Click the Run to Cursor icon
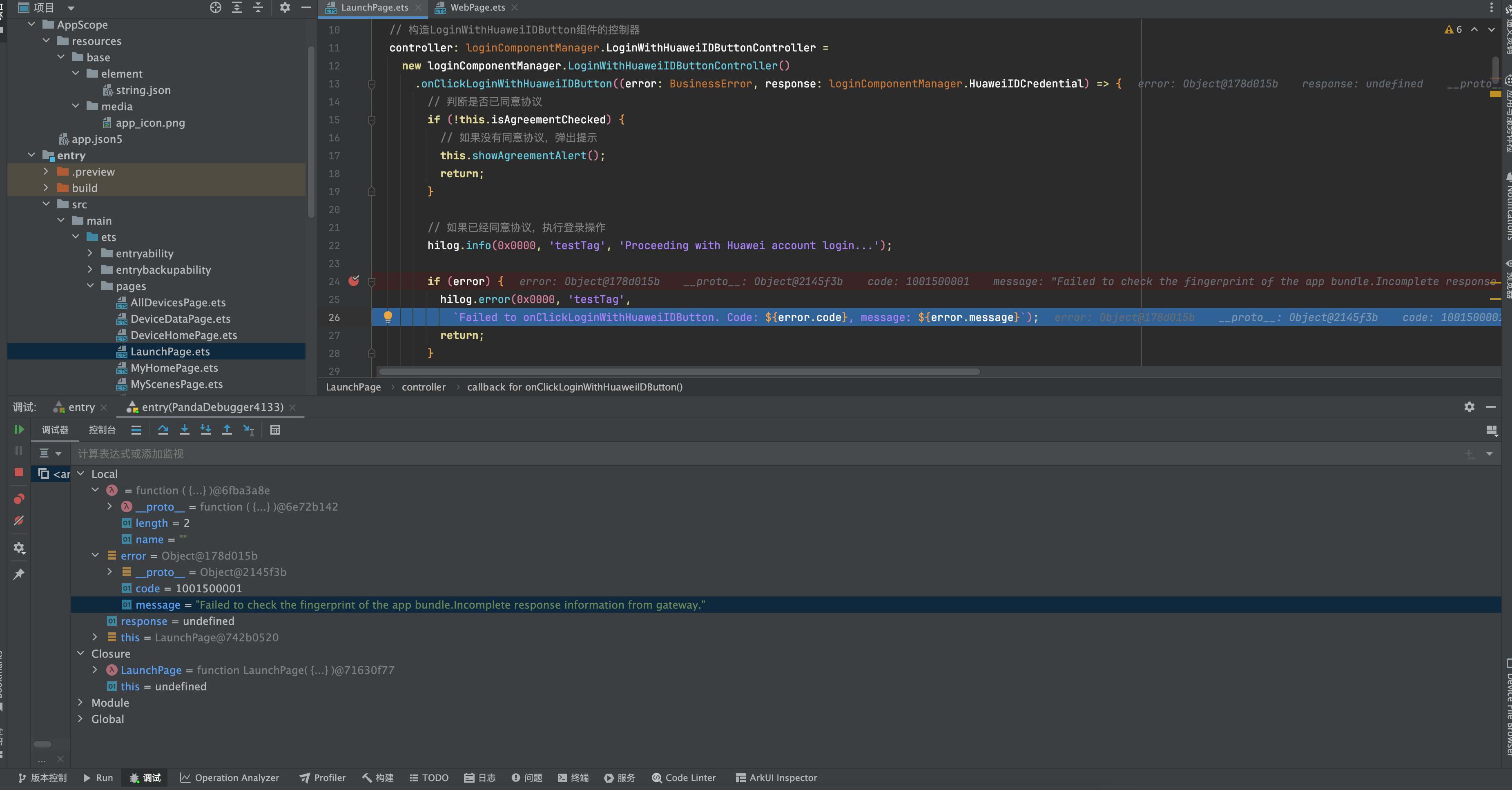1512x790 pixels. (248, 430)
